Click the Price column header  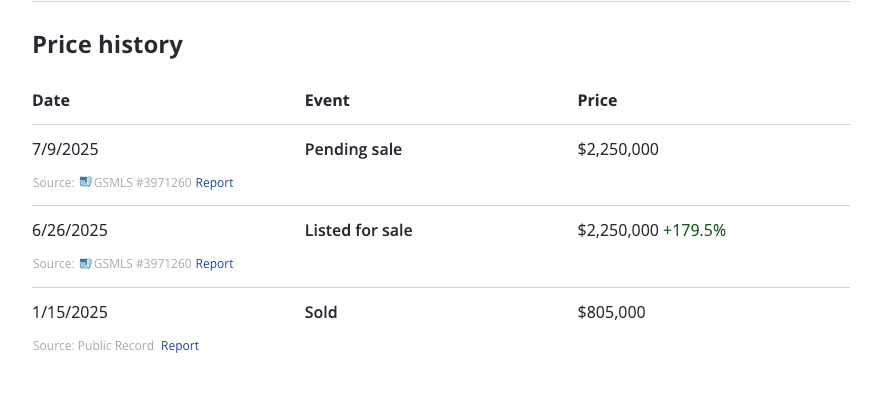point(598,100)
